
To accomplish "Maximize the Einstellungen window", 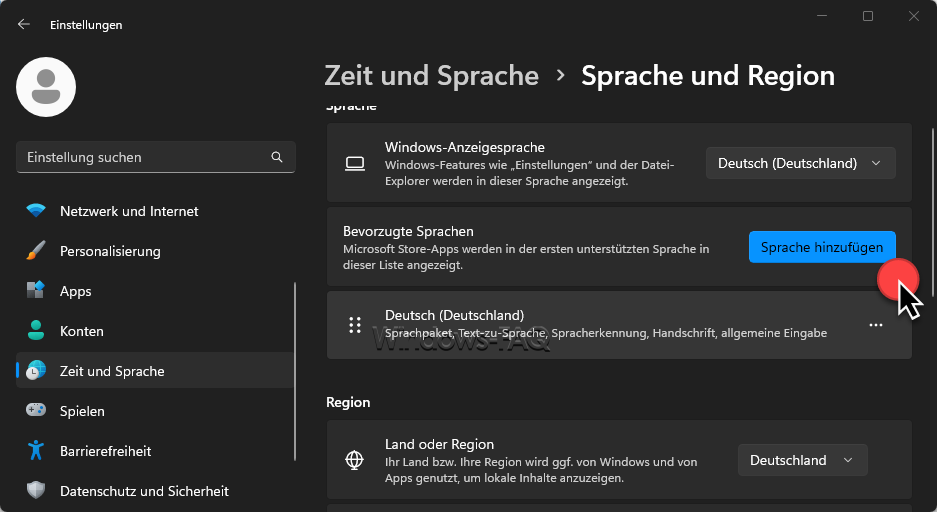I will click(x=868, y=16).
